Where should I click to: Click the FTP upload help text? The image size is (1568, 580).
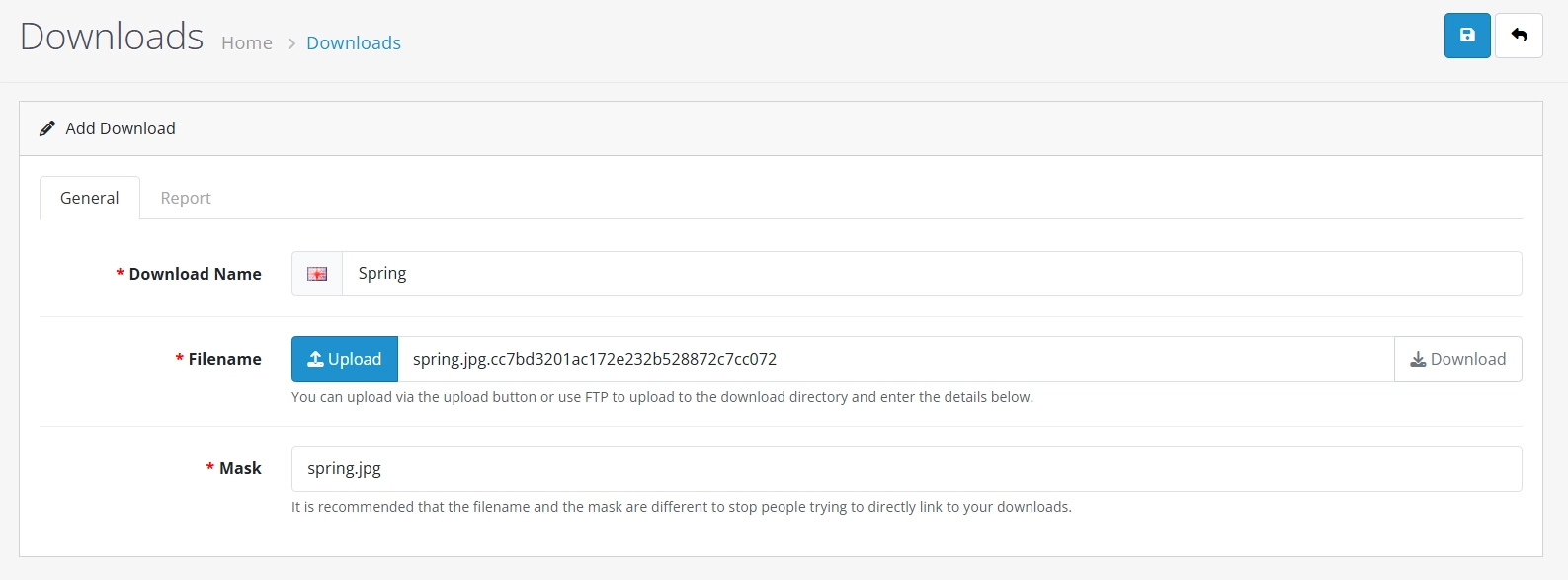[x=662, y=397]
